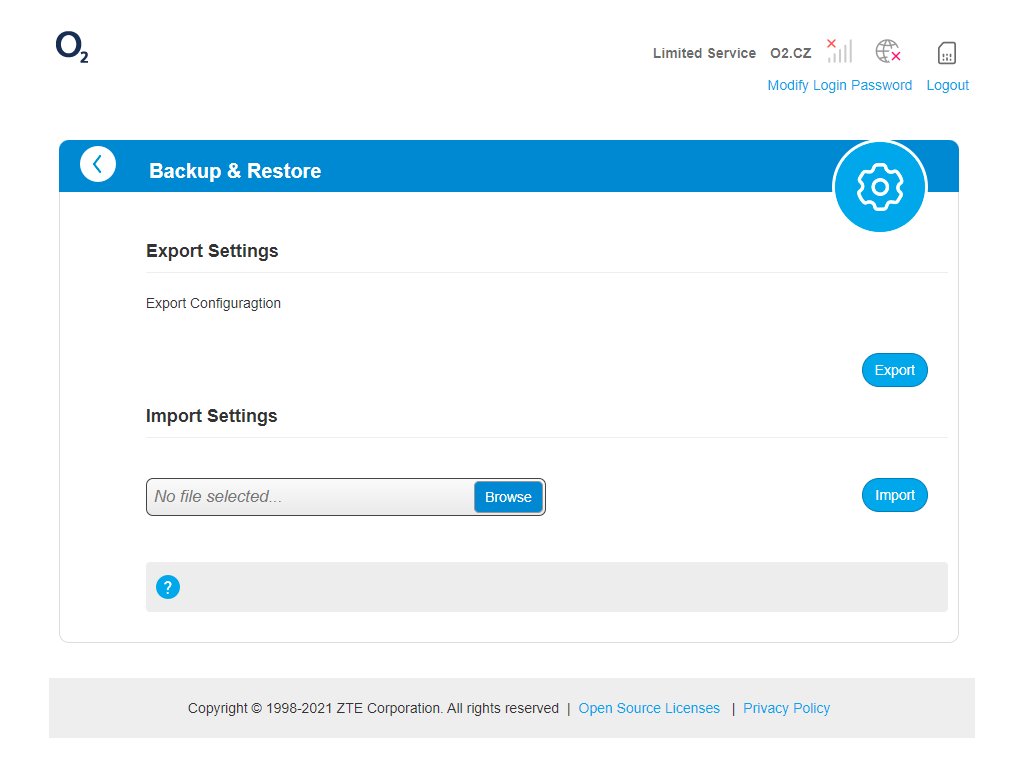The height and width of the screenshot is (768, 1024).
Task: Click the Import Settings section heading
Action: coord(211,416)
